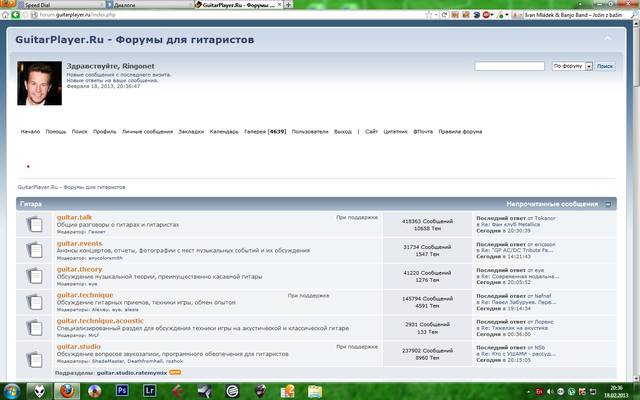Image resolution: width=640 pixels, height=400 pixels.
Task: Switch to Firefox on the taskbar
Action: click(x=67, y=391)
